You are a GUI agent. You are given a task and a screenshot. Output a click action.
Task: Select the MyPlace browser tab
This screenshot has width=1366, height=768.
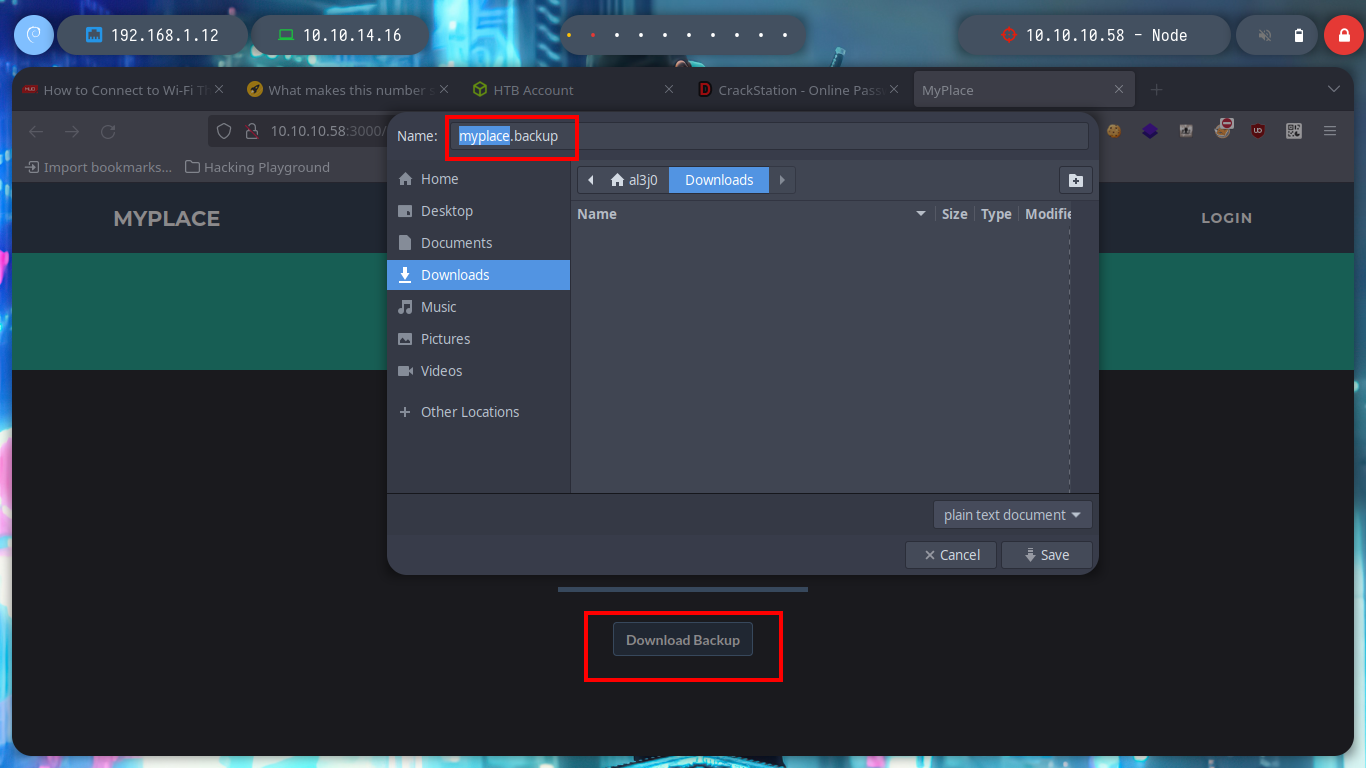(x=1022, y=90)
